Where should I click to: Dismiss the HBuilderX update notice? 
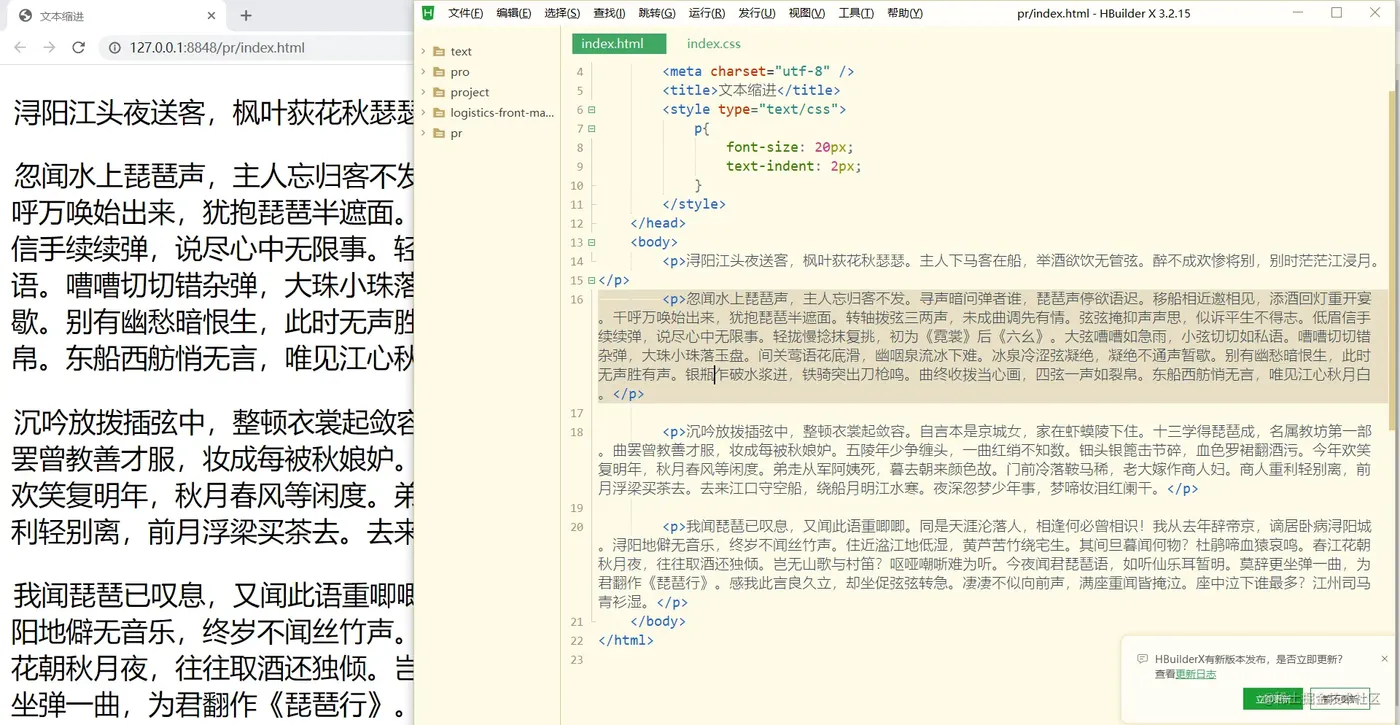pos(1385,659)
